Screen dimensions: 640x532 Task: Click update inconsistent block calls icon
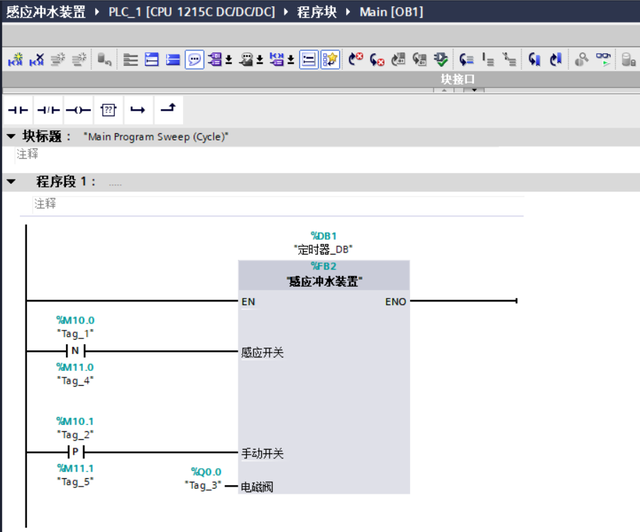pos(398,60)
